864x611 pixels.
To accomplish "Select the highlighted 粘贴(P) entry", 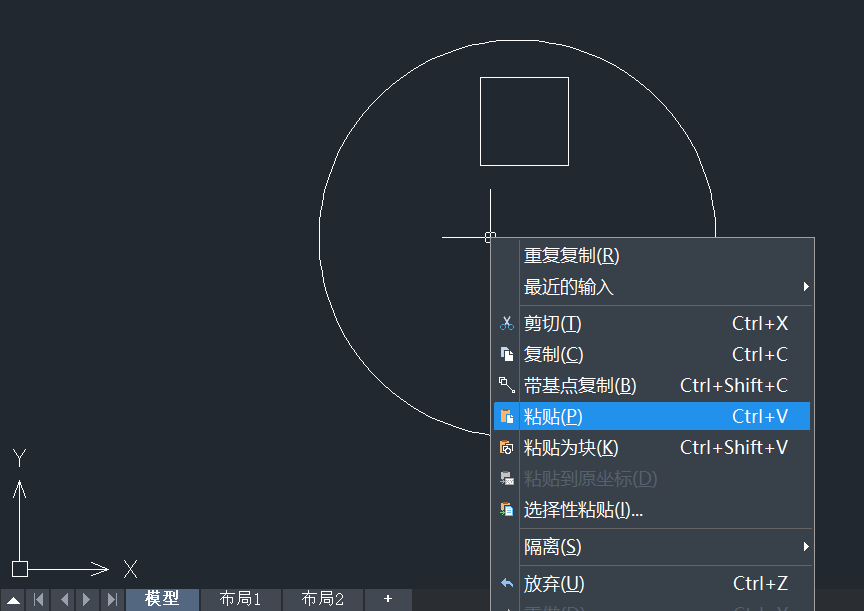I will click(x=652, y=416).
